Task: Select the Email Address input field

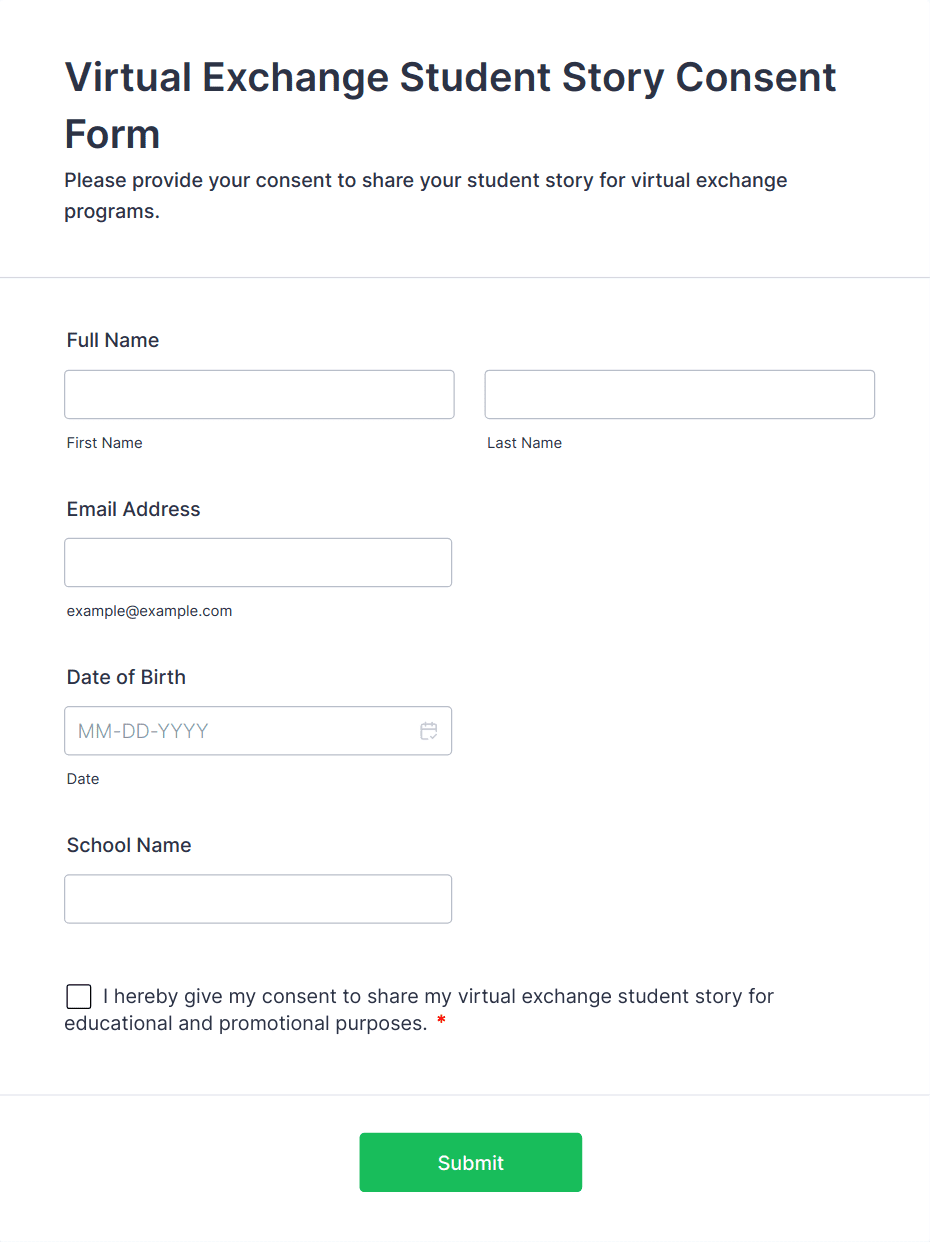Action: [x=258, y=563]
